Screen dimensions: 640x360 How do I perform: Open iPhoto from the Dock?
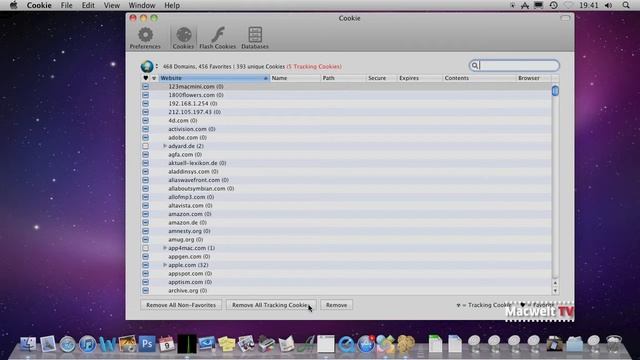(127, 344)
